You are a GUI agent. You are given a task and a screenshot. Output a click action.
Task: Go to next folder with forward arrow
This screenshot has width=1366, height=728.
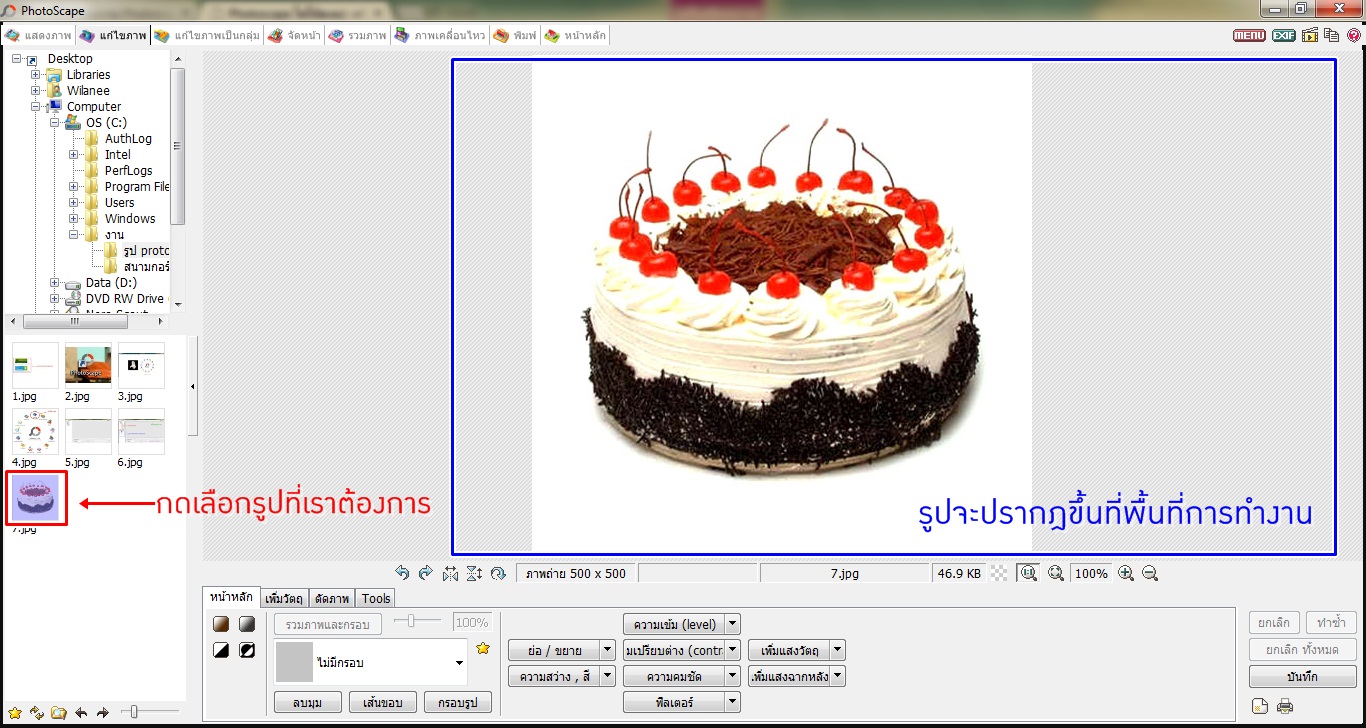click(x=102, y=713)
